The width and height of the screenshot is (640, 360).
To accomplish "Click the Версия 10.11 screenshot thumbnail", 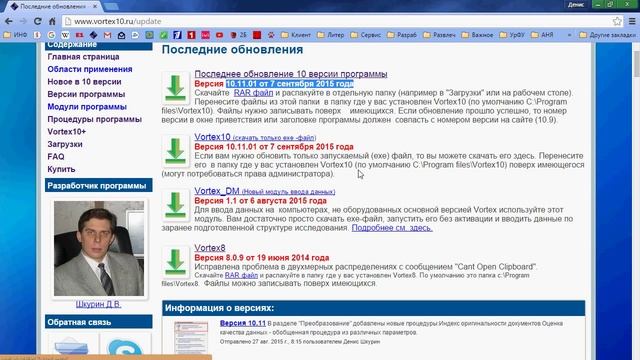I will tap(191, 337).
